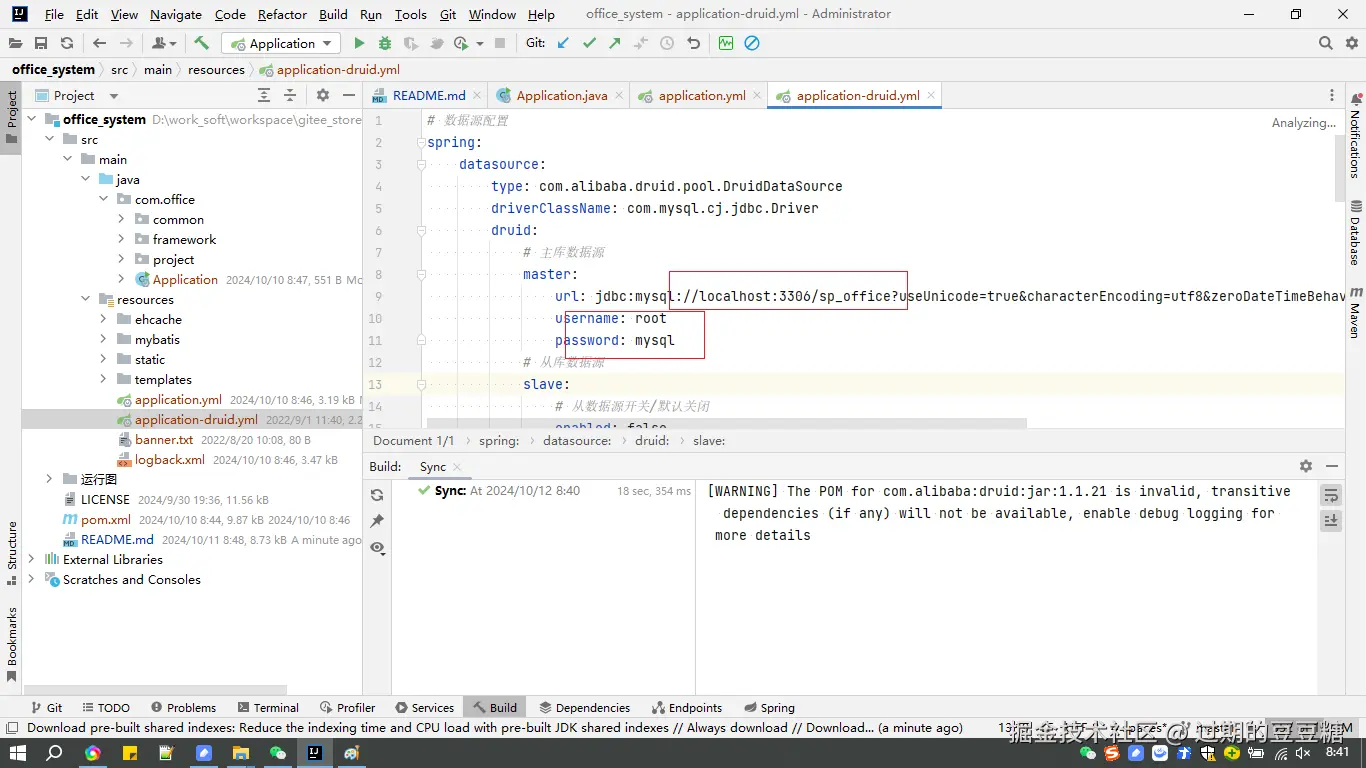
Task: Toggle scroll to end in Build output
Action: tap(1330, 521)
